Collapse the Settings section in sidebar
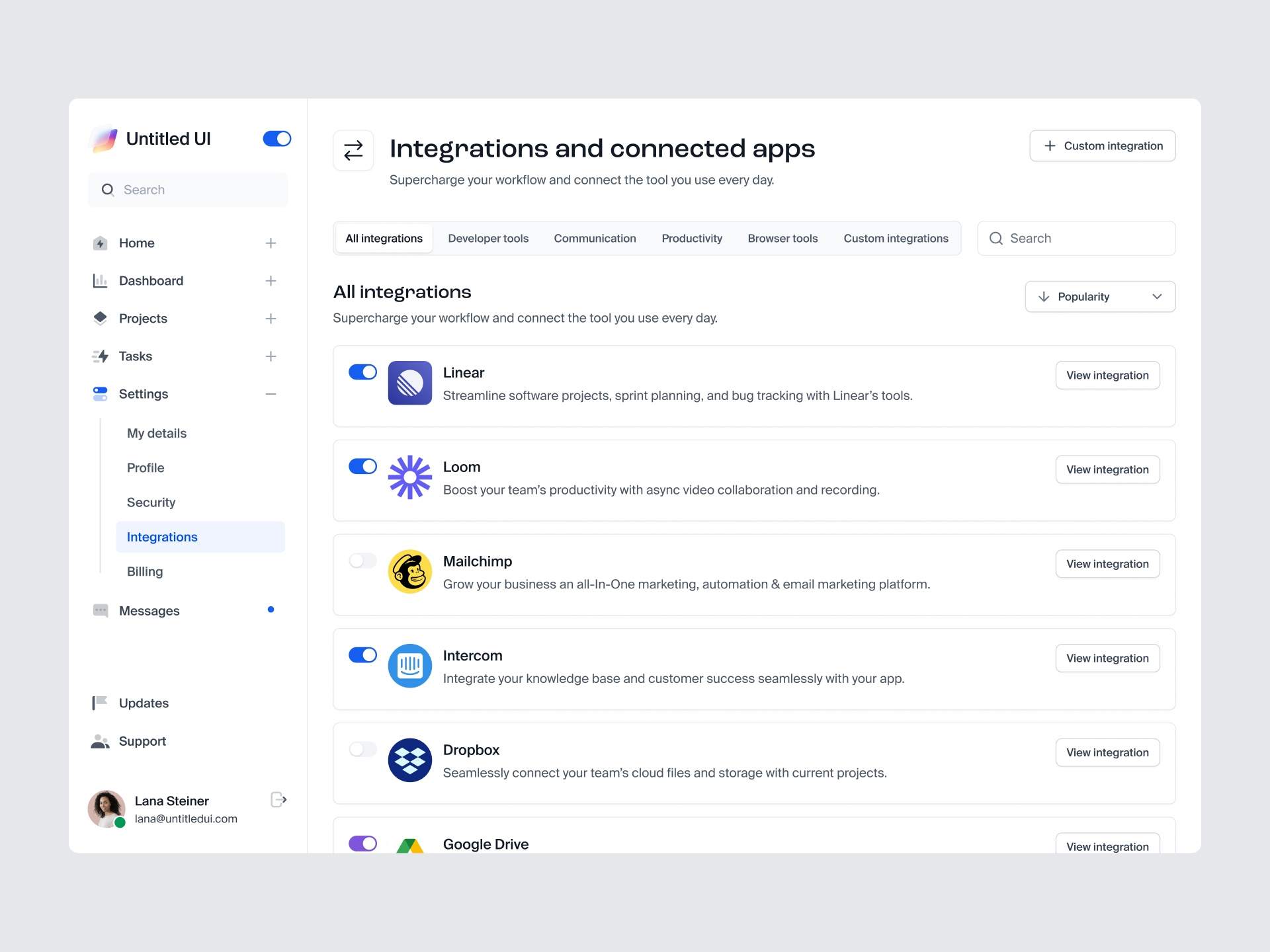Screen dimensions: 1270x952 pos(271,394)
